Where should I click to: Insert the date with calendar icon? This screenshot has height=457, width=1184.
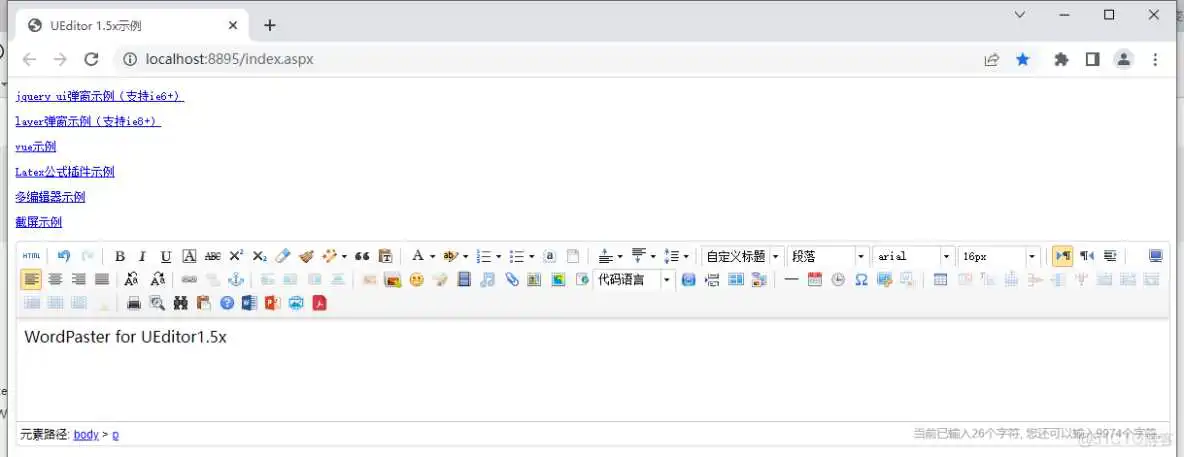click(x=814, y=279)
